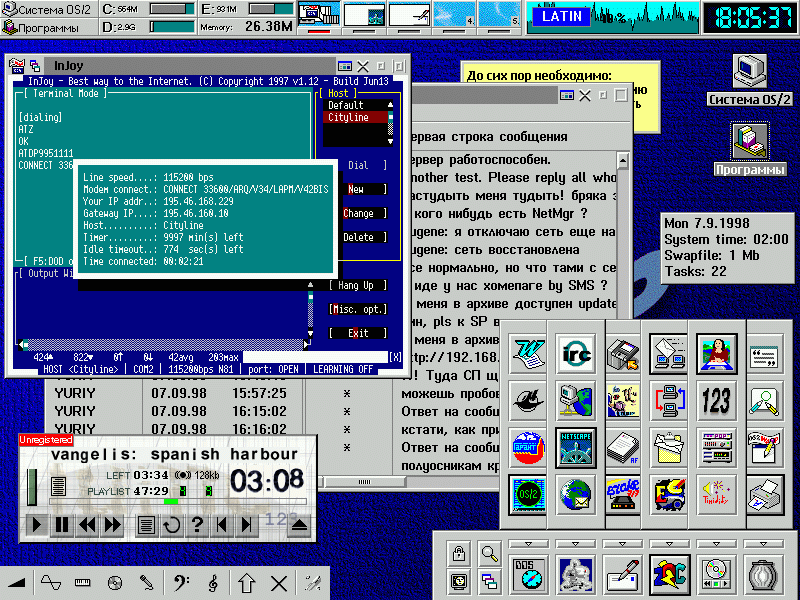The image size is (800, 600).
Task: Click the magnifier find icon on the launchpad
Action: tap(489, 554)
